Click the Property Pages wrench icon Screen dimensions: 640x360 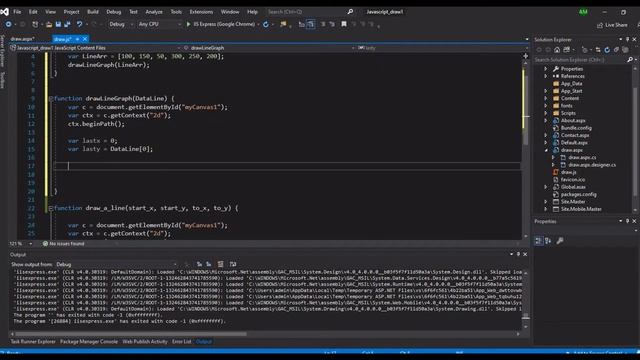(x=560, y=241)
